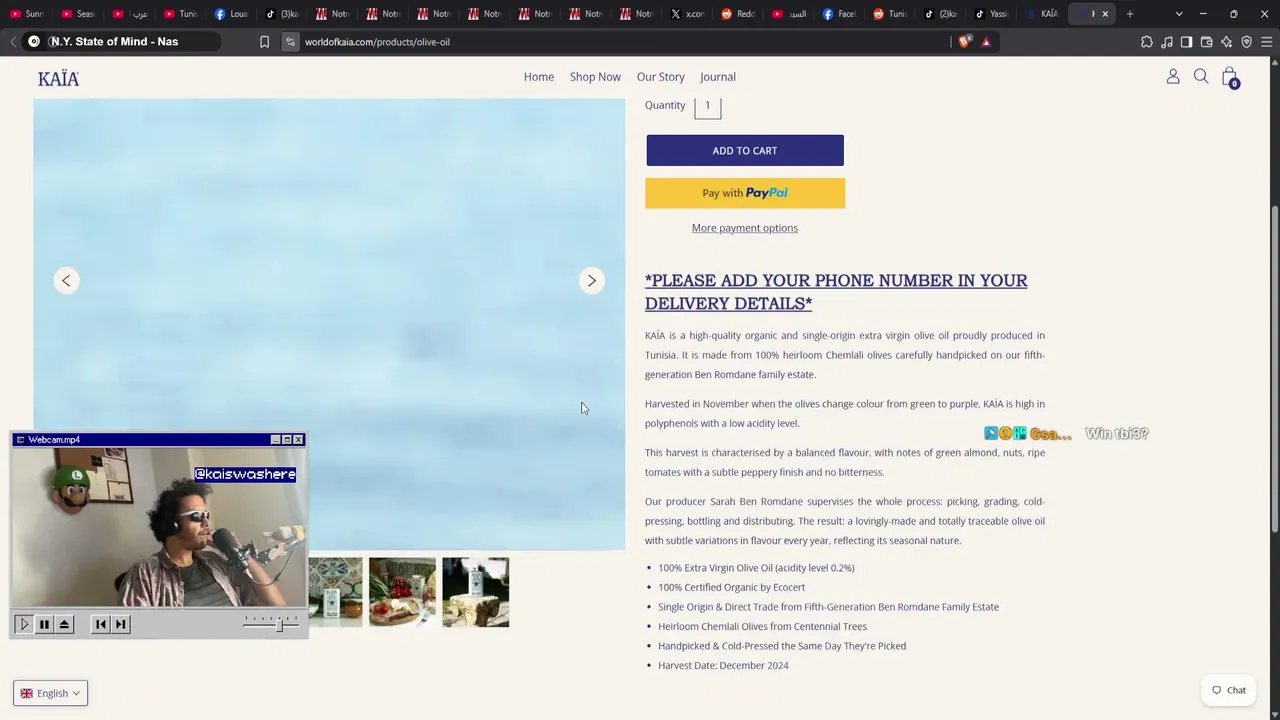The image size is (1280, 720).
Task: Open site settings icon in address bar
Action: pyautogui.click(x=290, y=42)
